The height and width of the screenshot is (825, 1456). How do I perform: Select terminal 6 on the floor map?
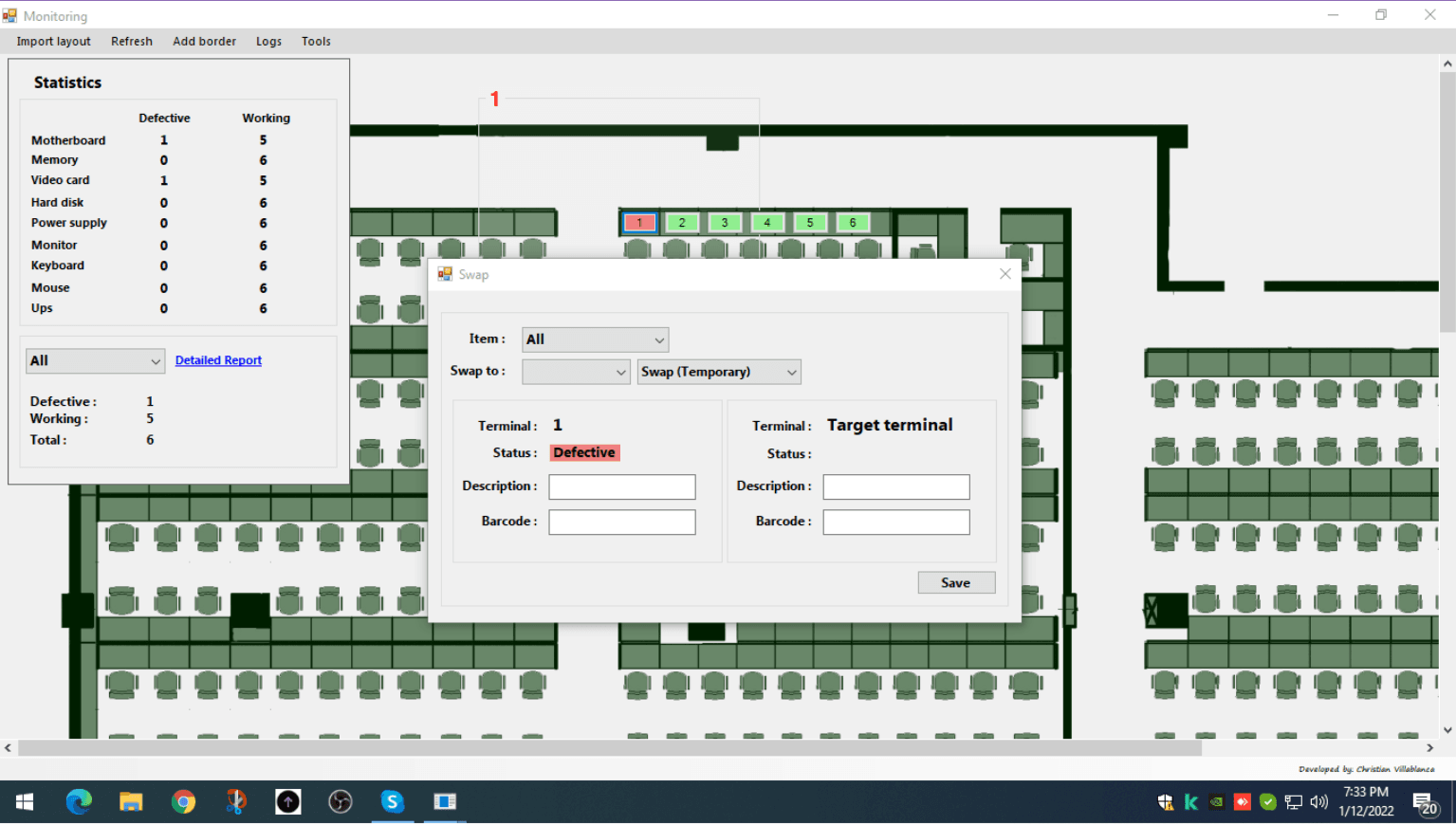(852, 222)
